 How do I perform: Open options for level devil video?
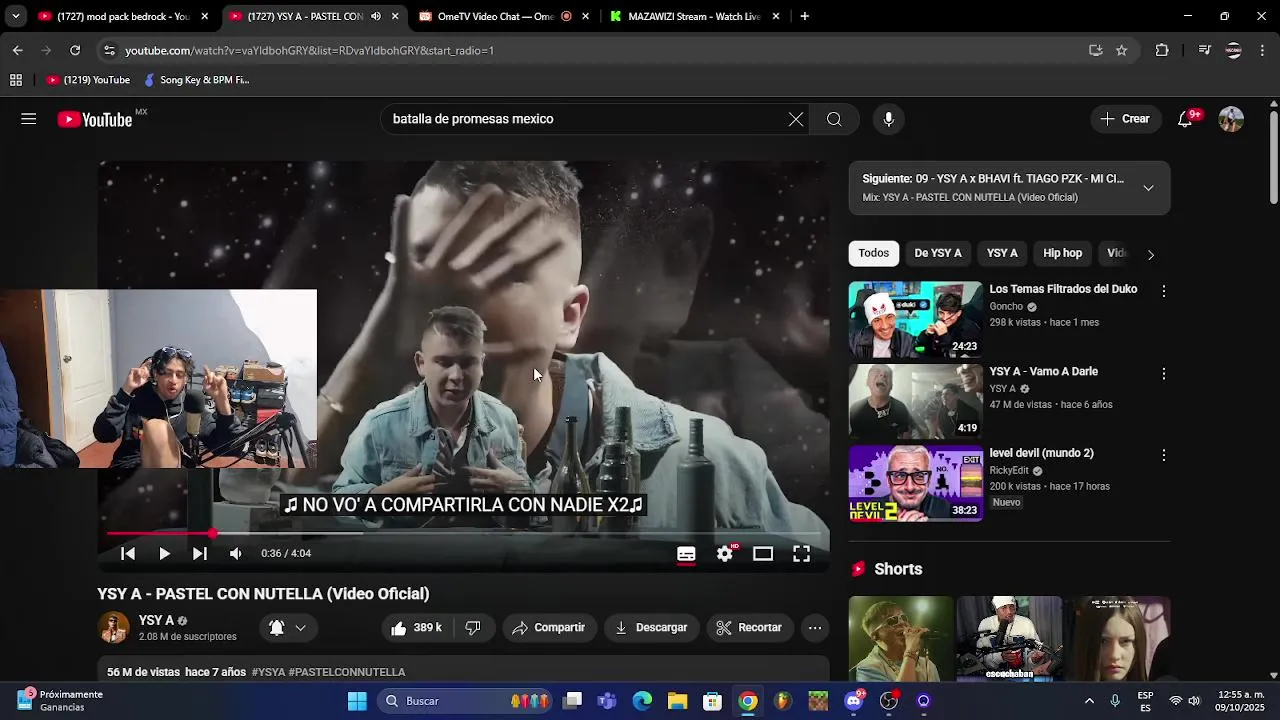tap(1163, 455)
